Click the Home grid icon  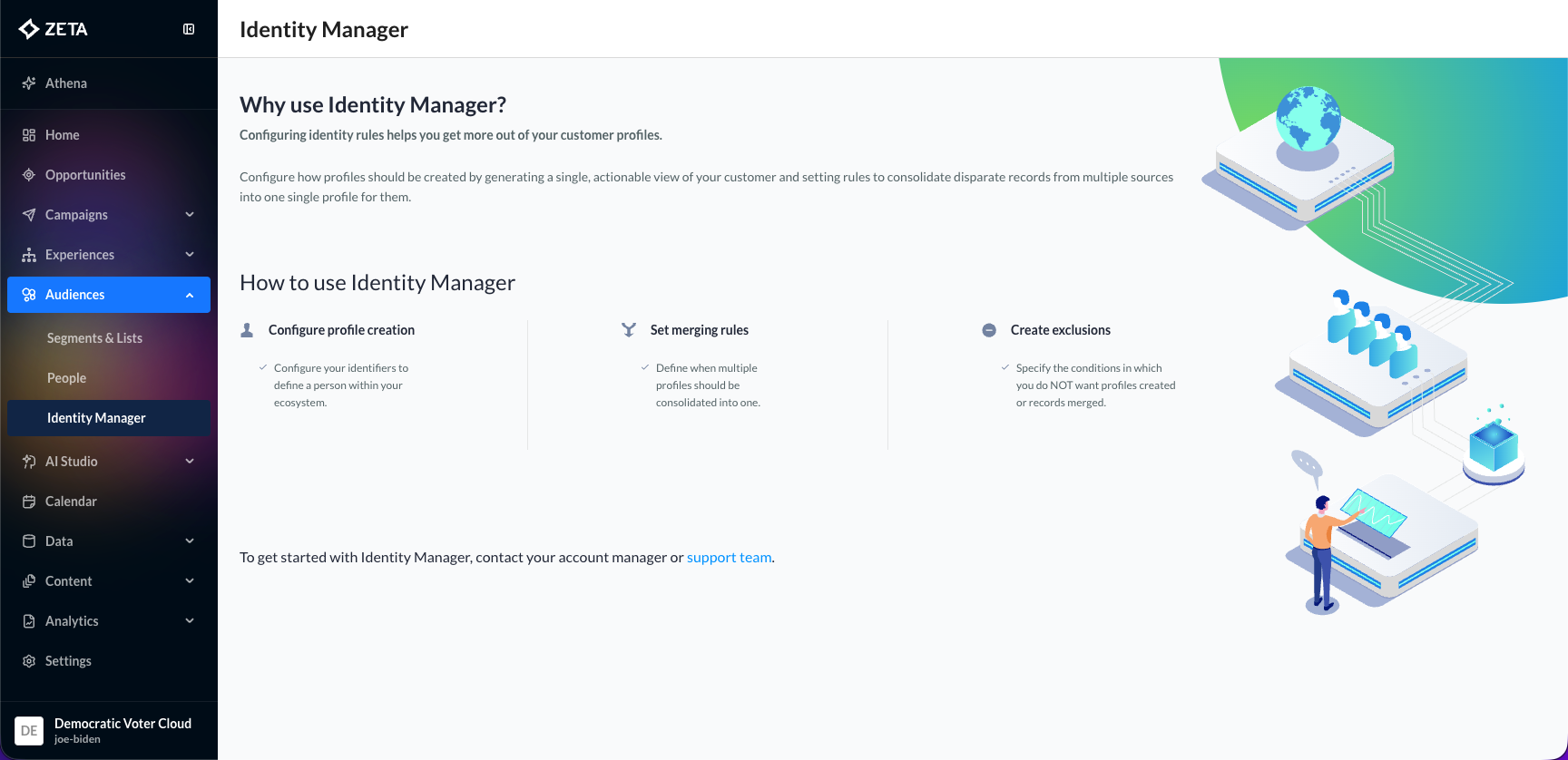(29, 135)
